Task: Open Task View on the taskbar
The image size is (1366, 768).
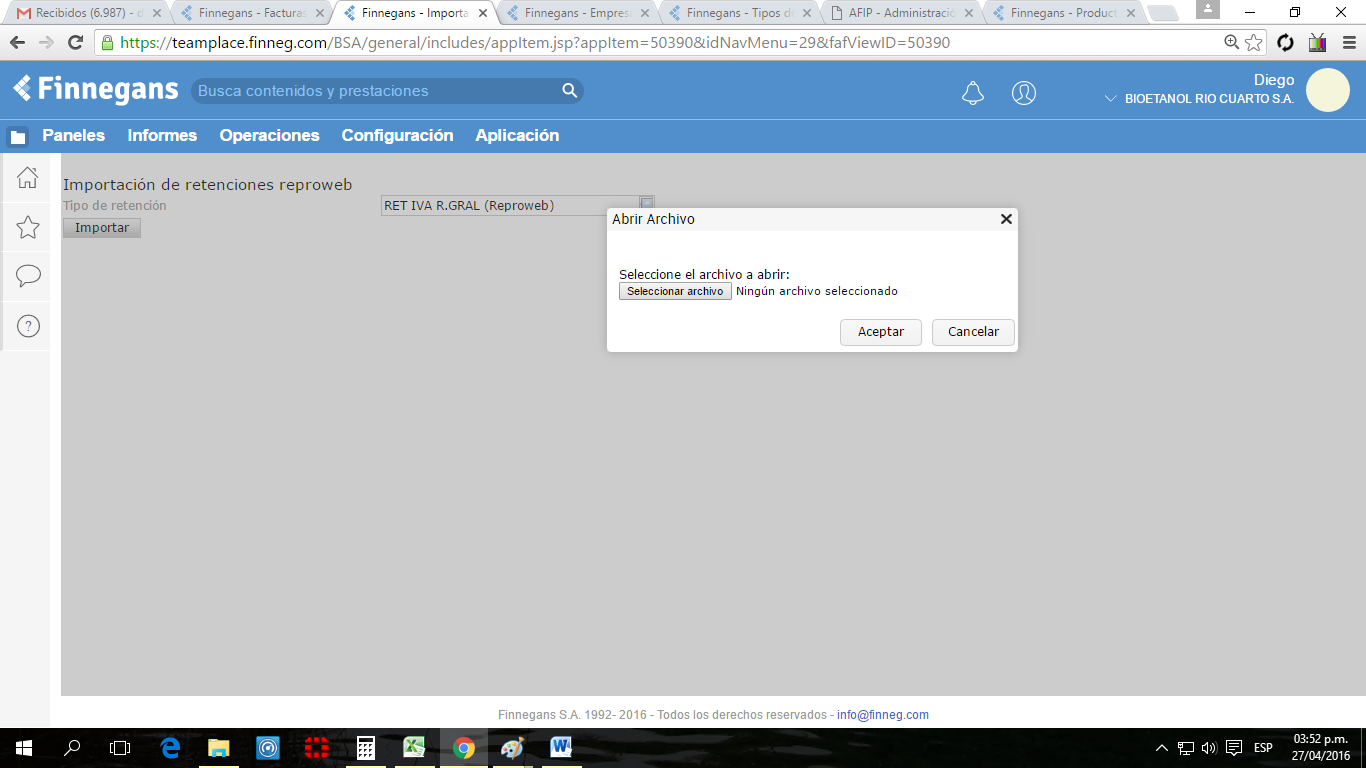Action: 120,748
